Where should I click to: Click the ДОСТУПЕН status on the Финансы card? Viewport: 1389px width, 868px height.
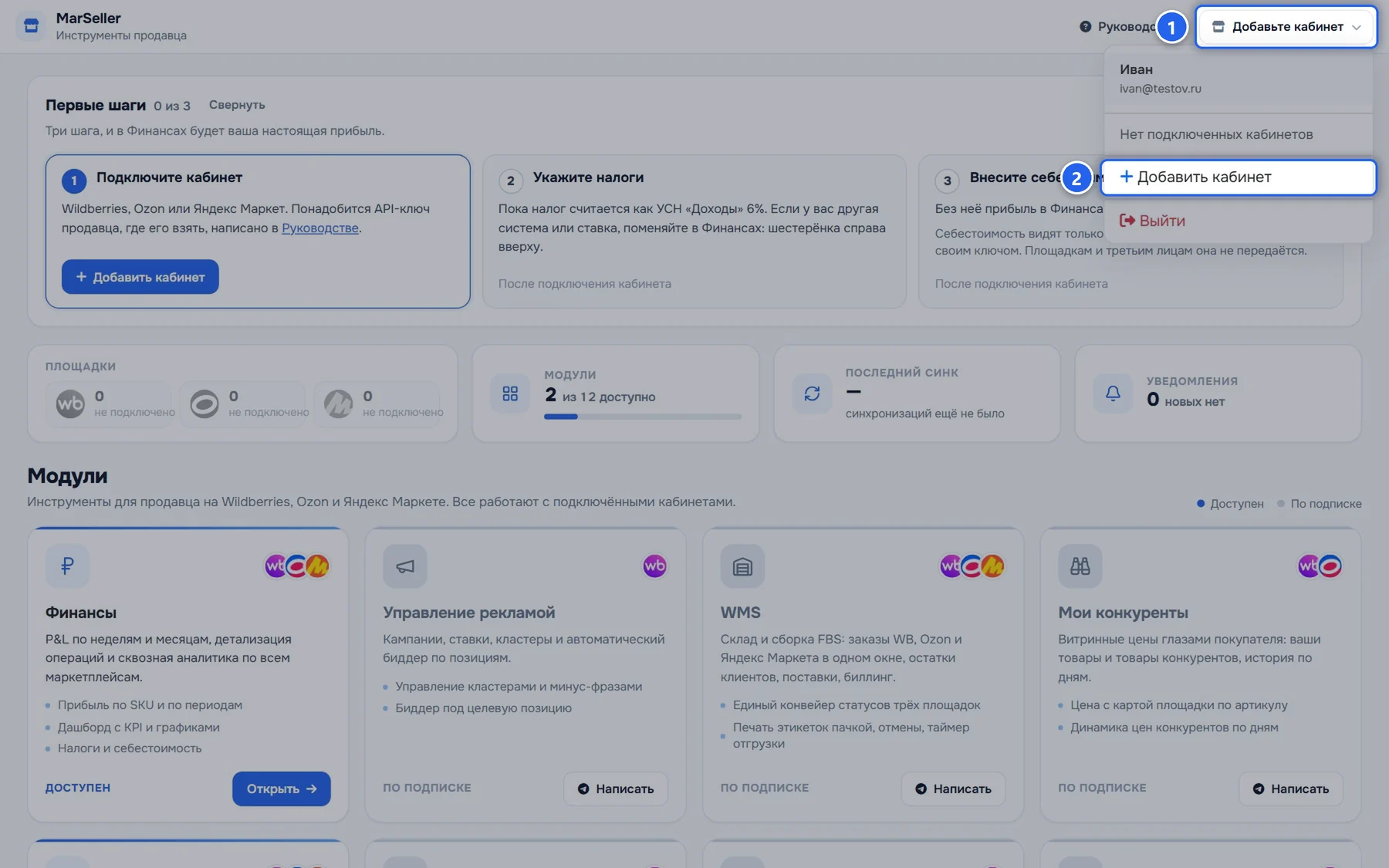click(x=78, y=788)
